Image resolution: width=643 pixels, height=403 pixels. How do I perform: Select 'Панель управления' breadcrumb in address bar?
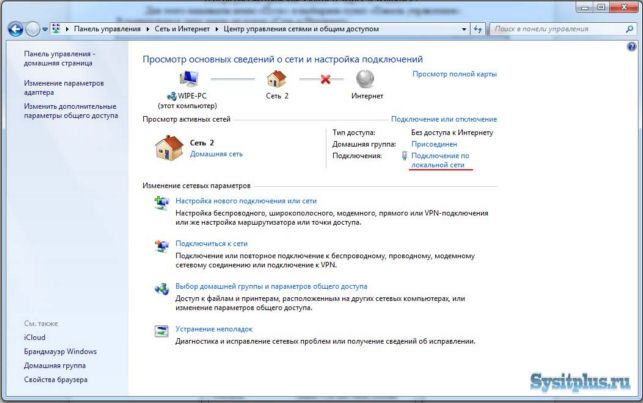(x=107, y=29)
